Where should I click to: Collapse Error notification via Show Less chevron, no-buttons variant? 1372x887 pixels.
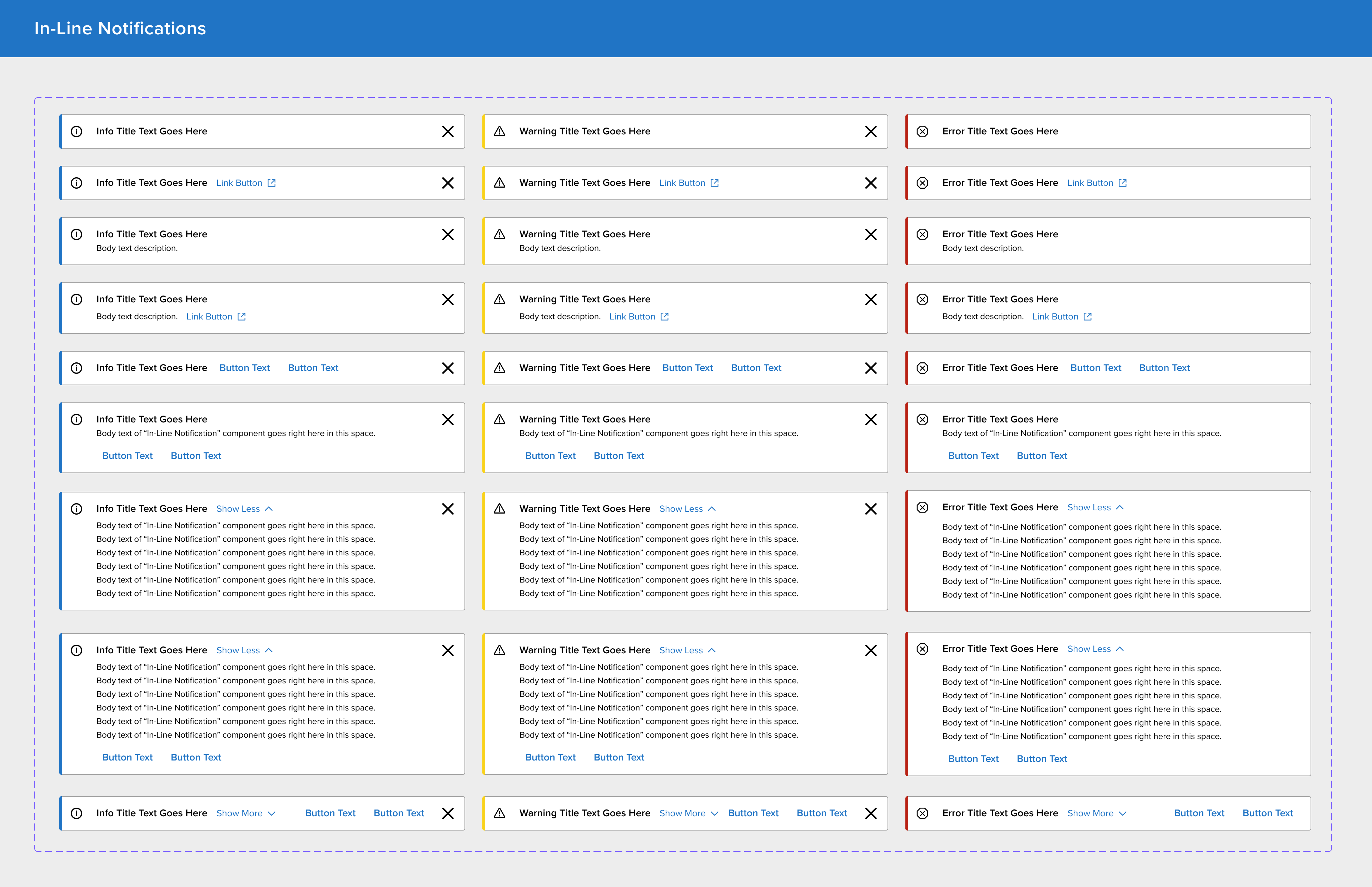[1120, 507]
